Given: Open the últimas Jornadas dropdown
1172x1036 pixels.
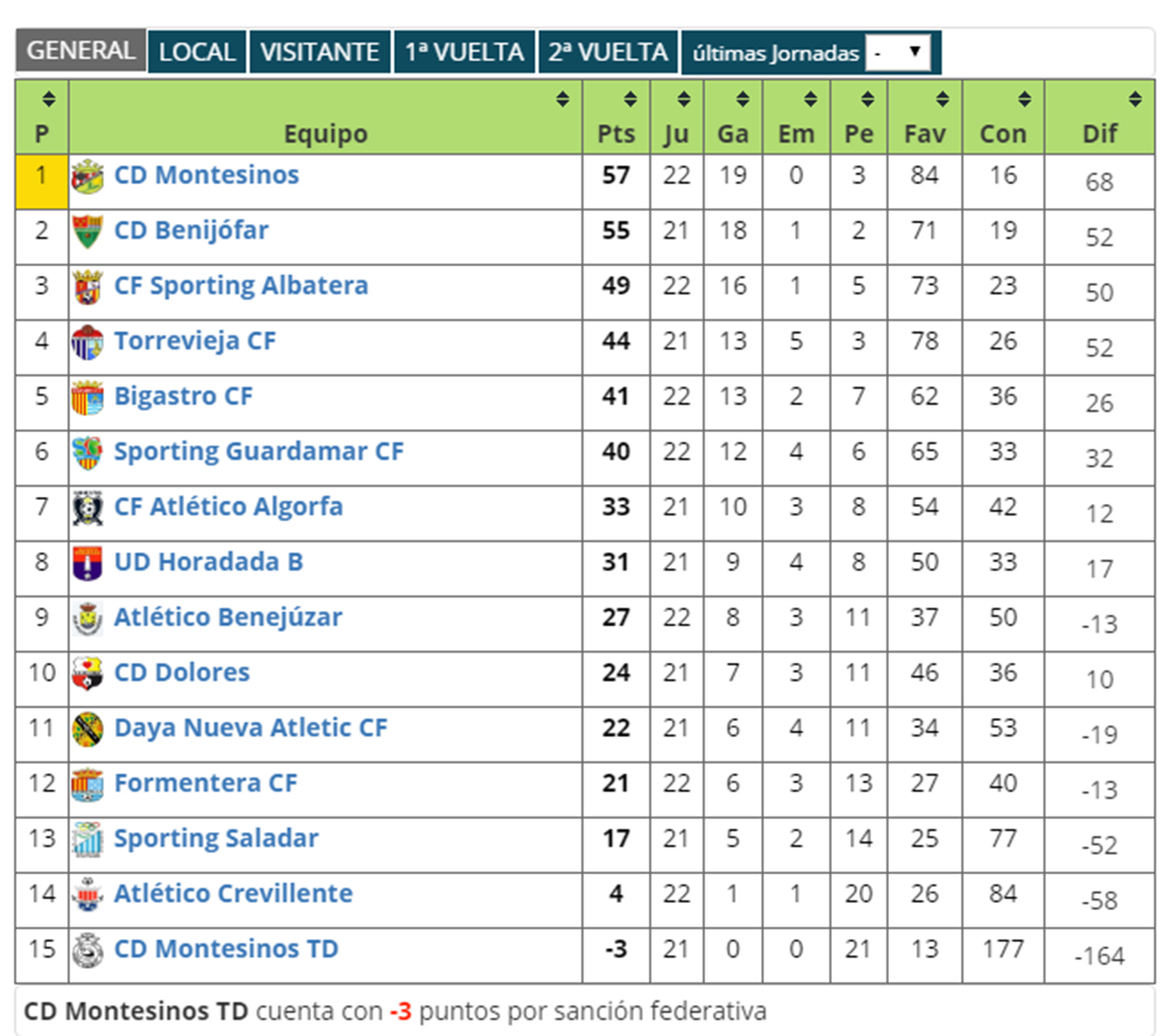Looking at the screenshot, I should pos(898,52).
